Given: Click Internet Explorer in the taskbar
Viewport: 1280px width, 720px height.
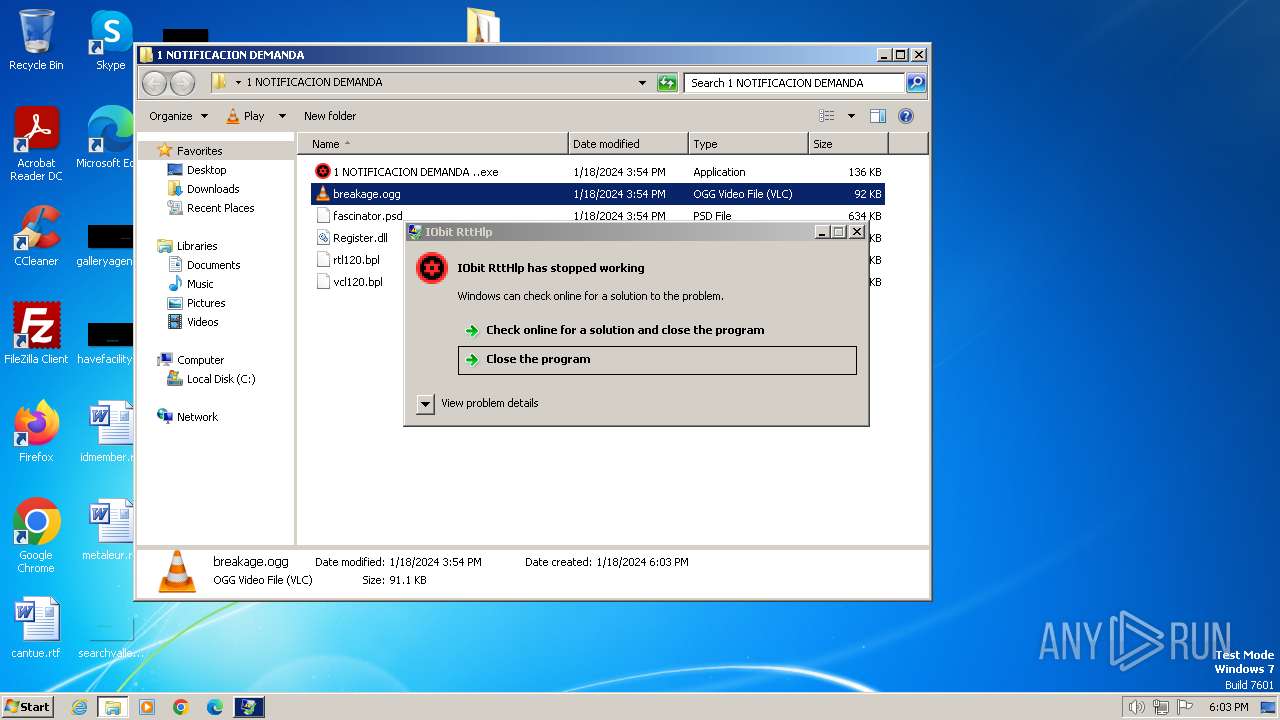Looking at the screenshot, I should click(79, 707).
